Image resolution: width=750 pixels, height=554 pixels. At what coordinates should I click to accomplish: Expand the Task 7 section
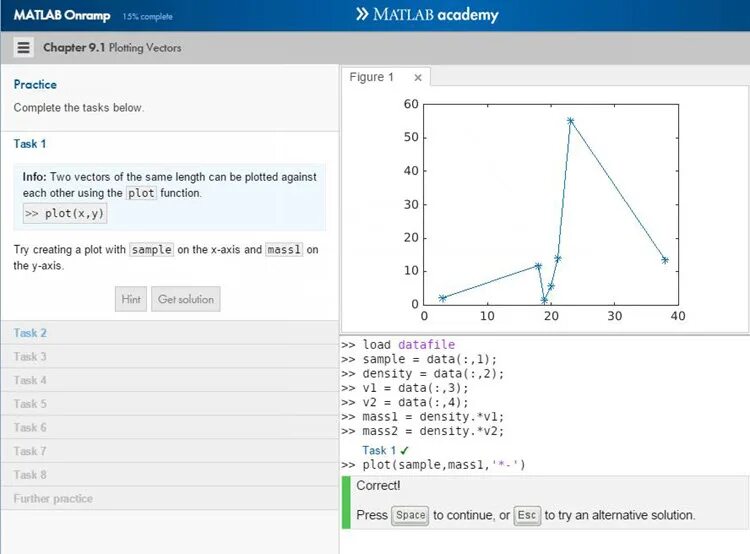click(170, 451)
